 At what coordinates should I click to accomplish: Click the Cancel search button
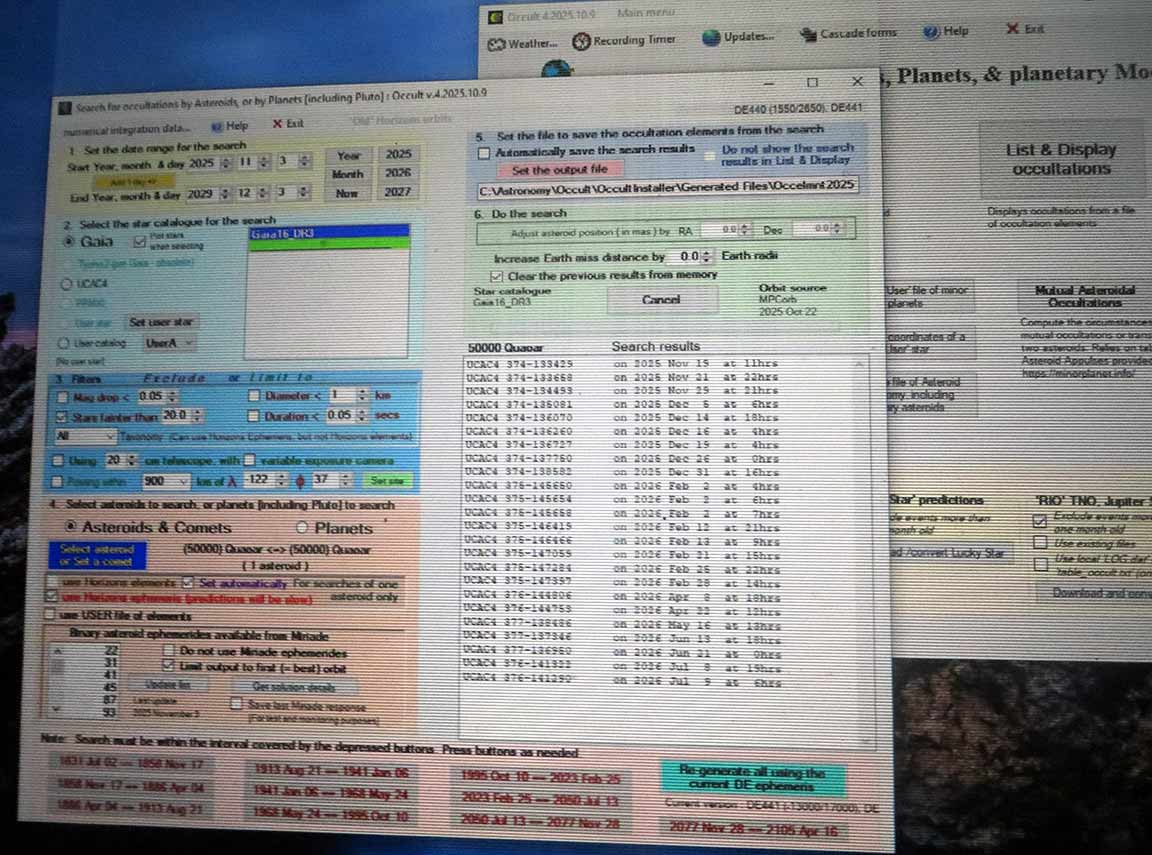(661, 299)
